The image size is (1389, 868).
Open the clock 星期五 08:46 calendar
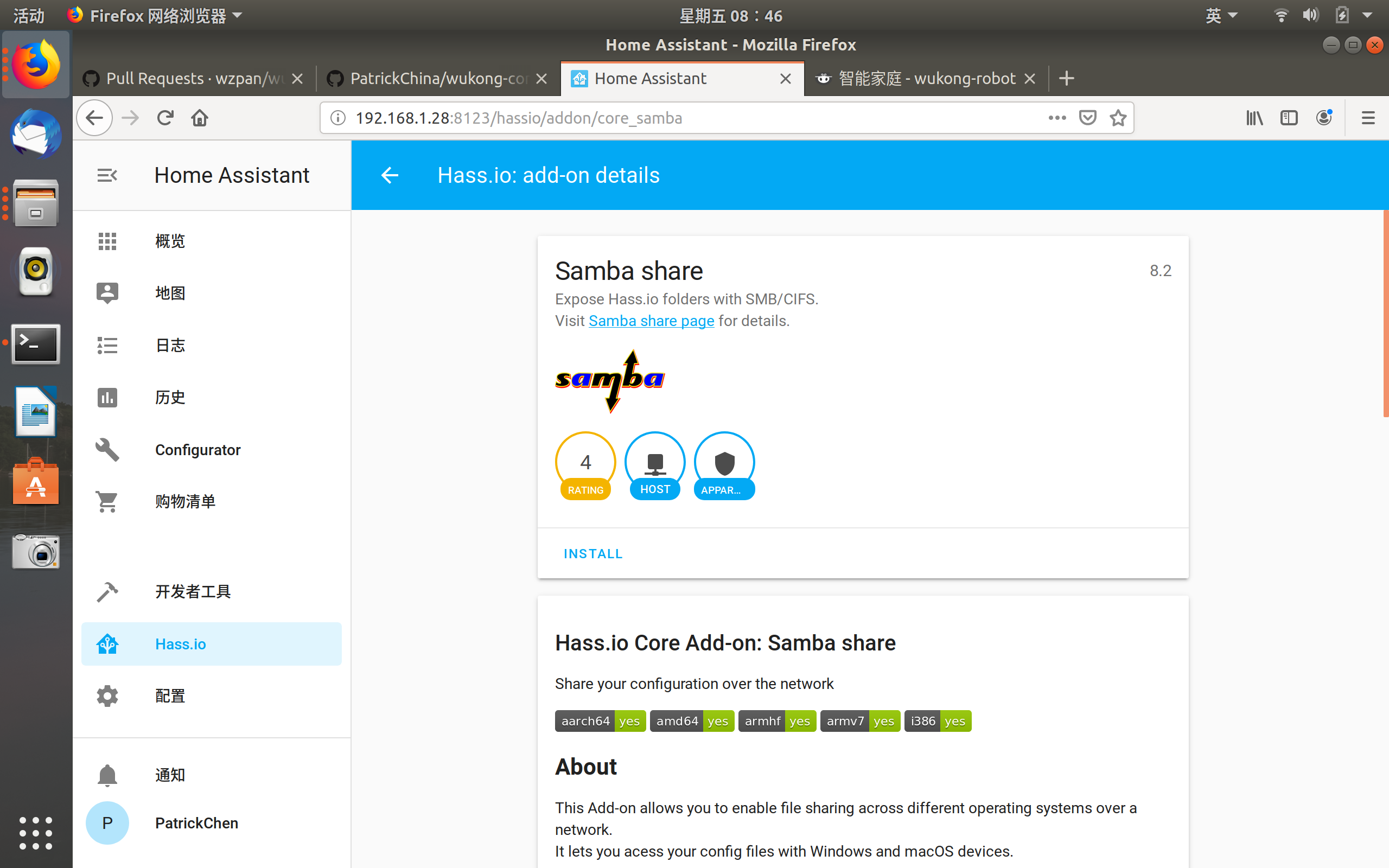point(731,16)
